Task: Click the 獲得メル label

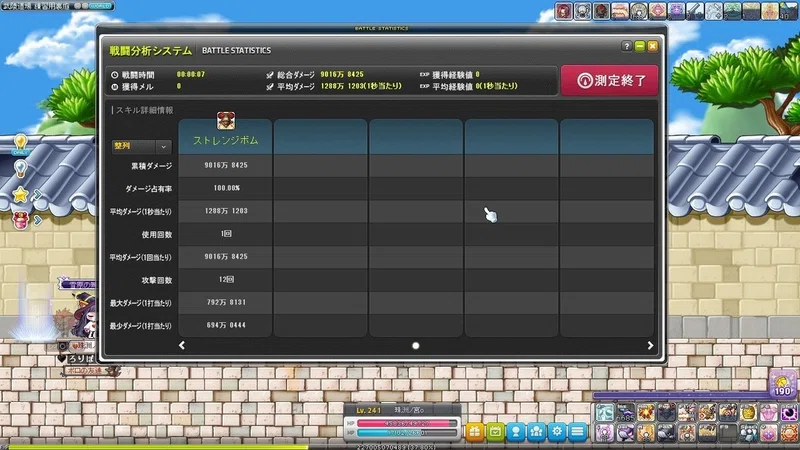Action: point(137,87)
